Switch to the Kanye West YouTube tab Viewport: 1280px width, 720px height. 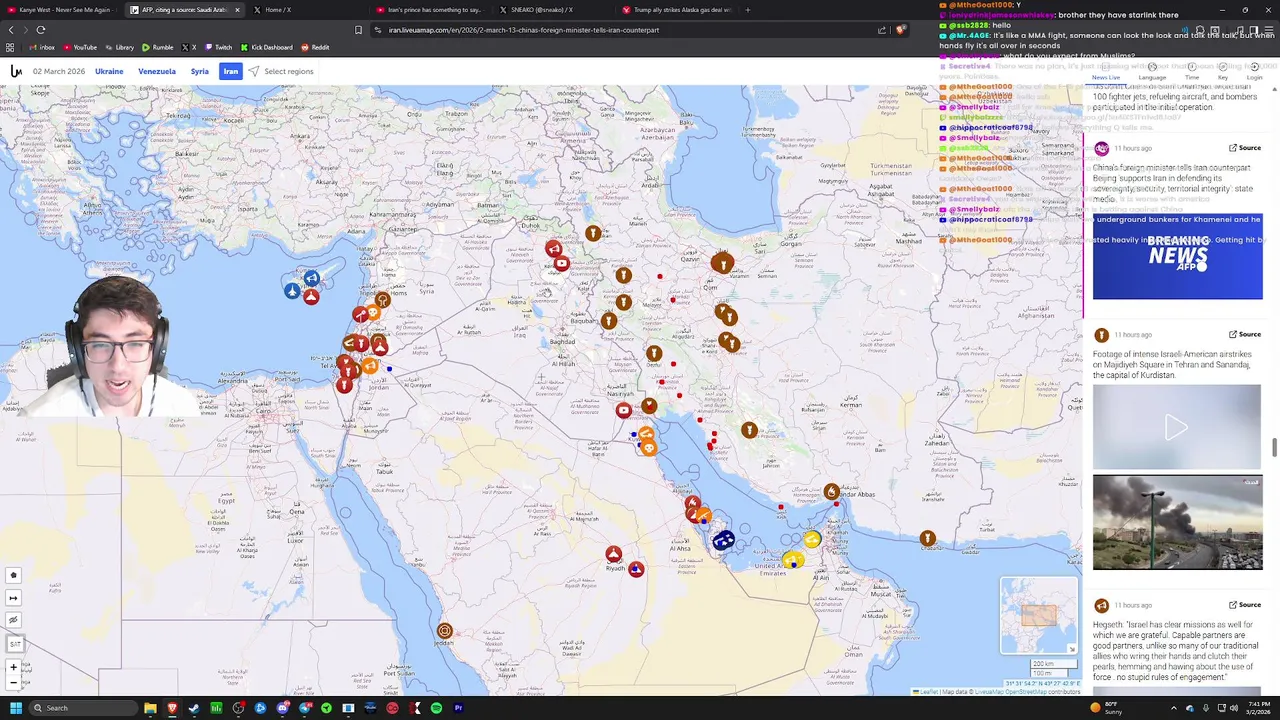(62, 10)
